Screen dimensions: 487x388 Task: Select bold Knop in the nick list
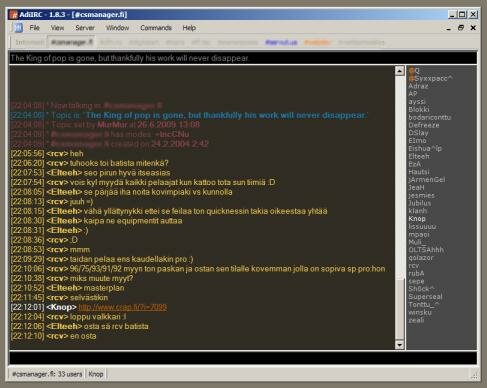coord(417,219)
